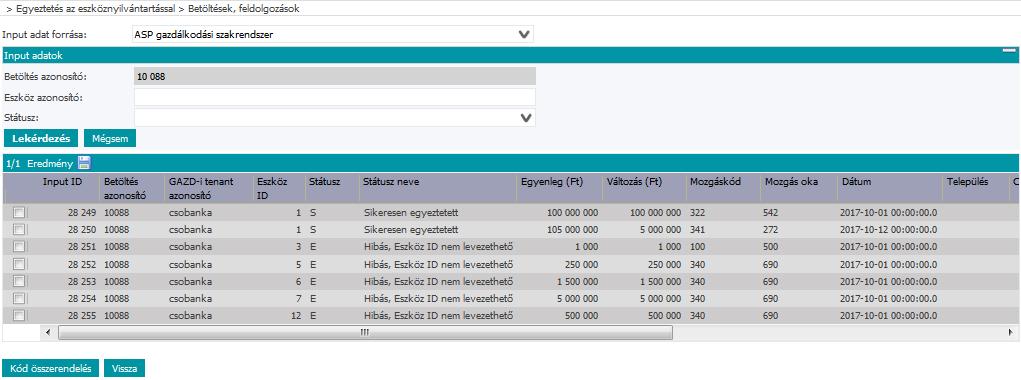The width and height of the screenshot is (1021, 380).
Task: Click the Betöltések, feldolgozások breadcrumb
Action: click(x=244, y=9)
